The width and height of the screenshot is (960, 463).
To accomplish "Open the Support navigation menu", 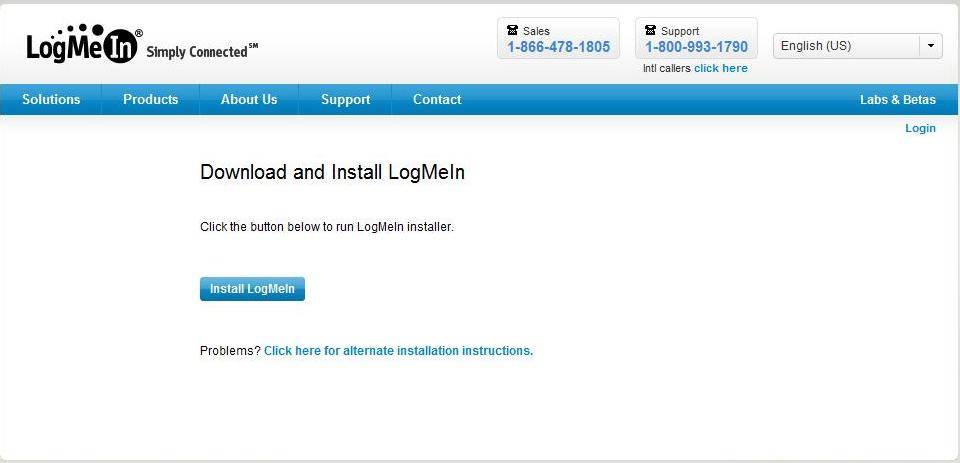I will click(x=345, y=100).
